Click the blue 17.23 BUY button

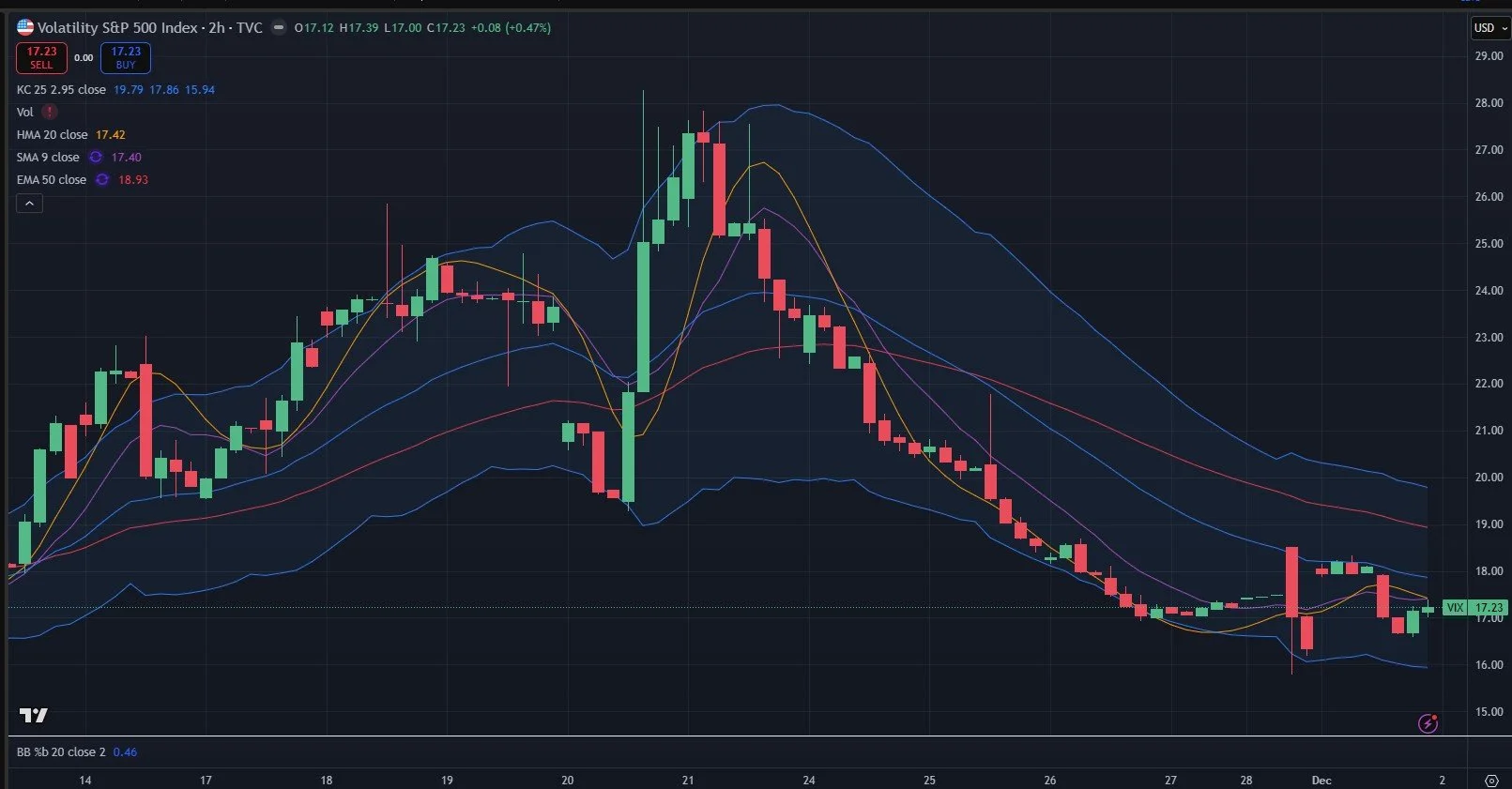click(x=126, y=58)
